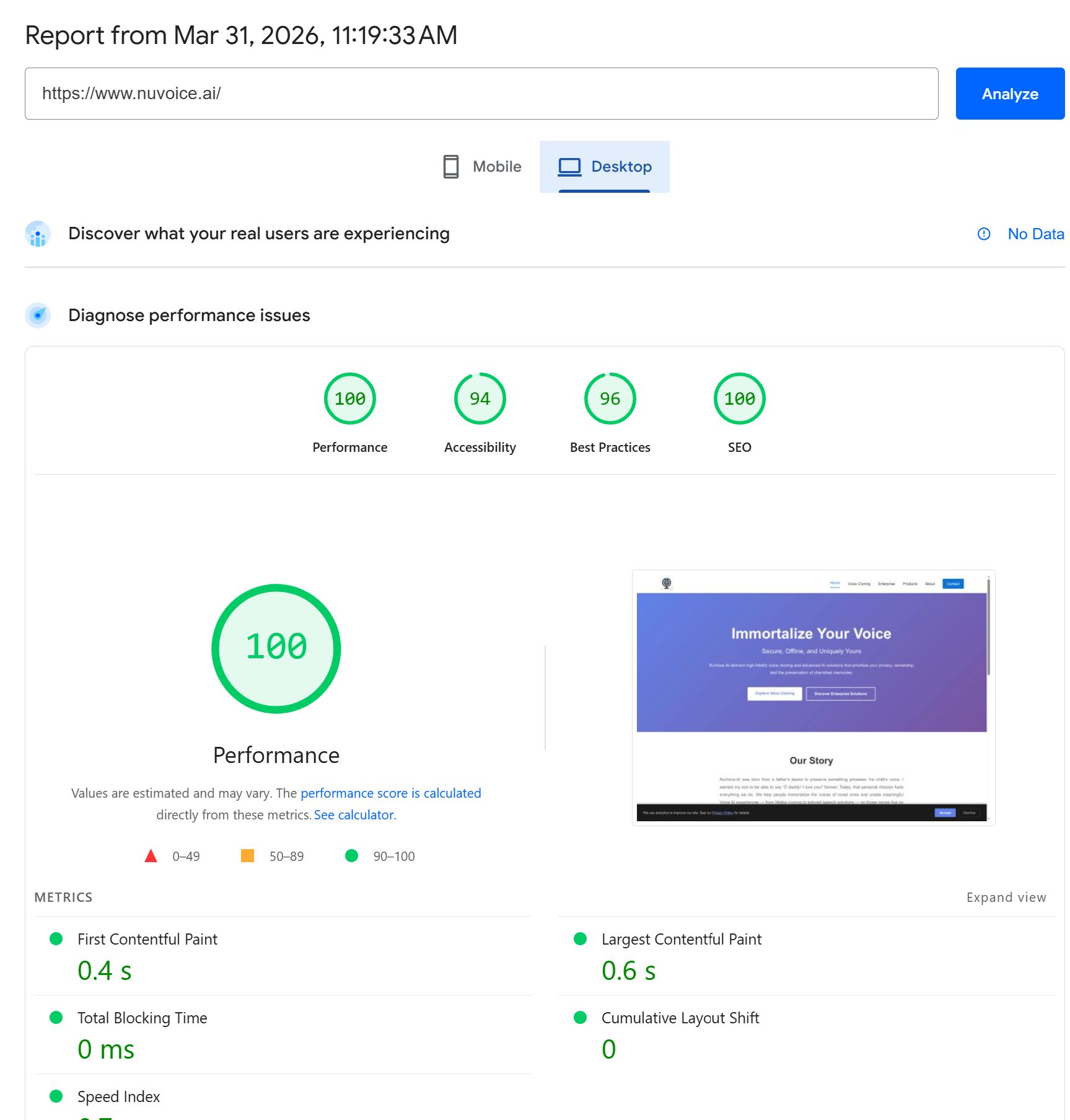Open the See calculator link
The width and height of the screenshot is (1070, 1120).
tap(355, 815)
